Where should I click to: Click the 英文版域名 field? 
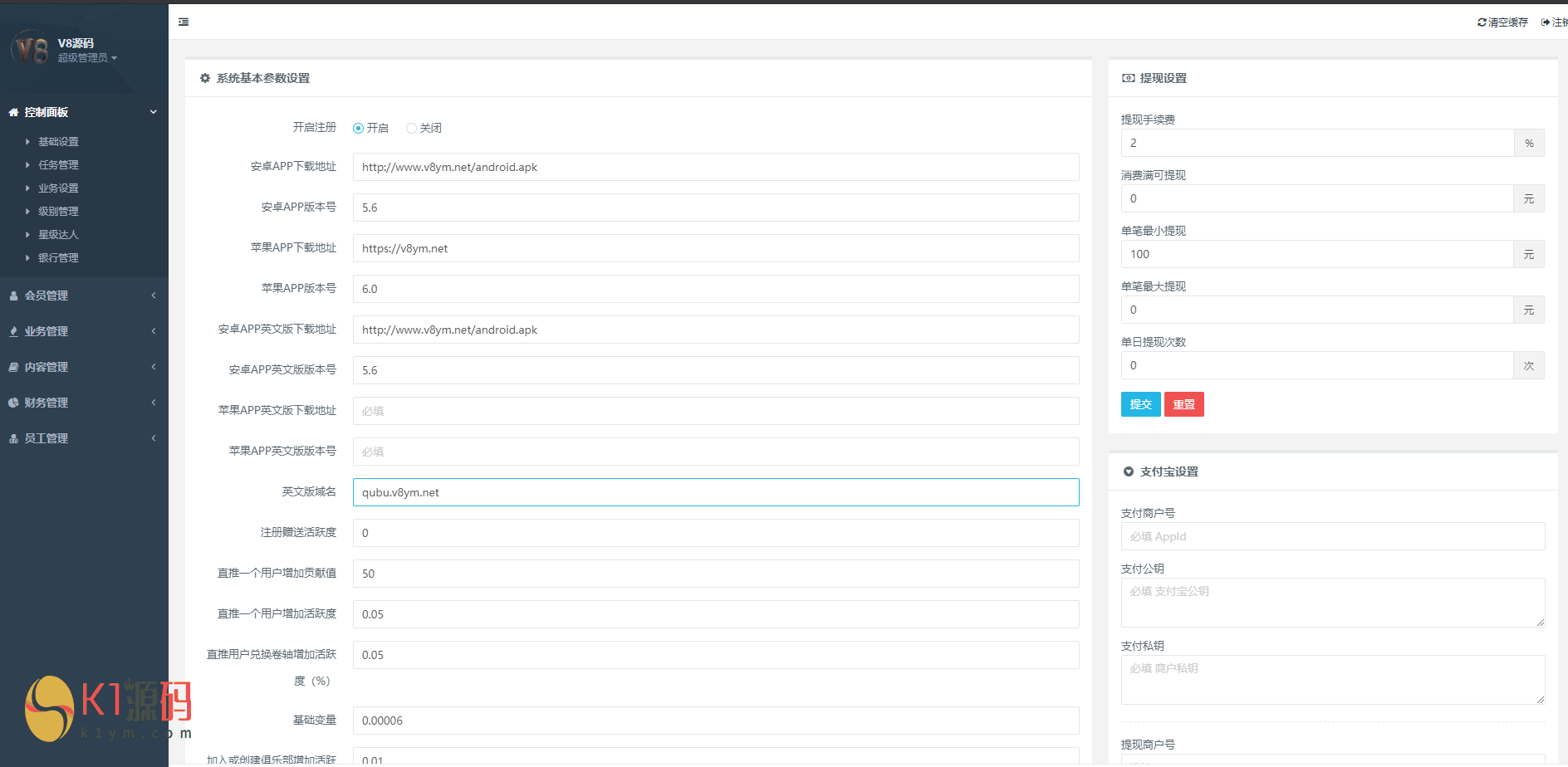click(x=716, y=492)
